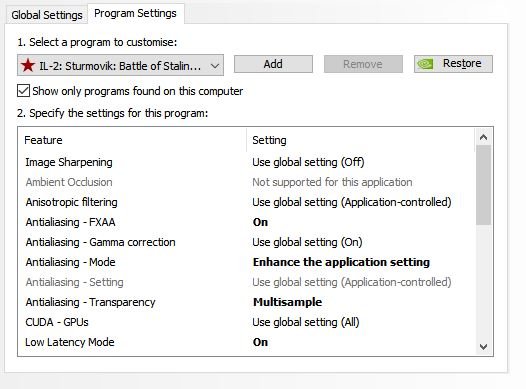Open the IL-2 Sturmovik program dropdown

pos(120,65)
